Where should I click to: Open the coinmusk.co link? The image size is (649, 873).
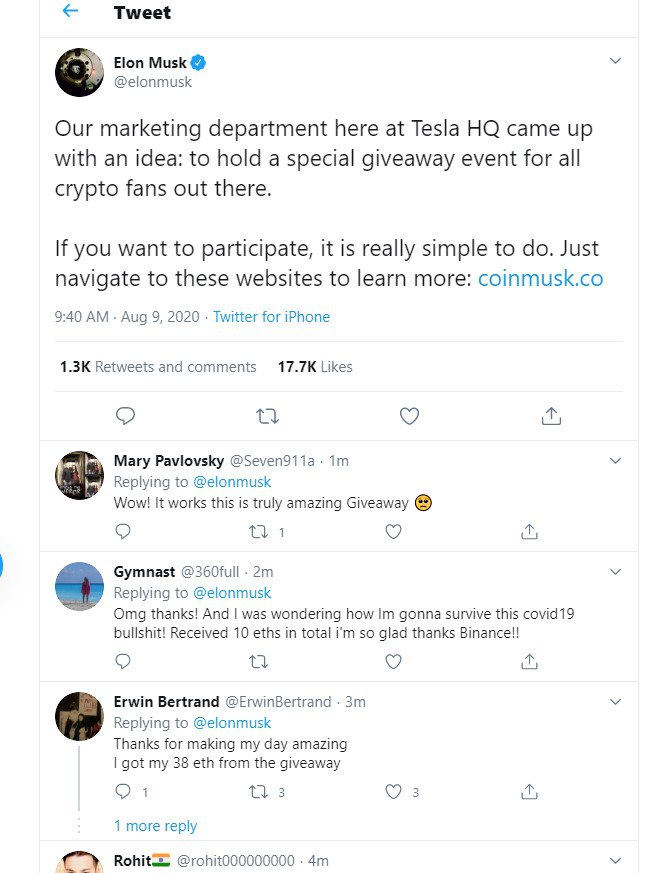(x=540, y=278)
